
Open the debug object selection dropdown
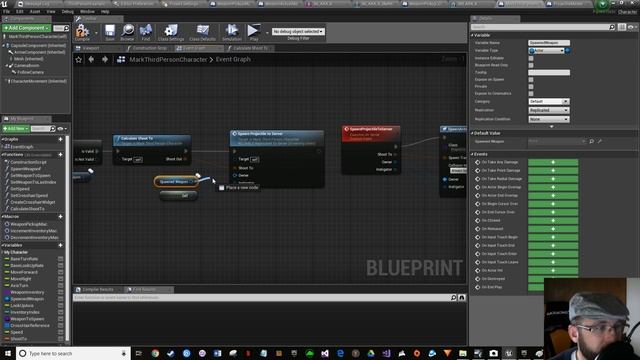[298, 31]
